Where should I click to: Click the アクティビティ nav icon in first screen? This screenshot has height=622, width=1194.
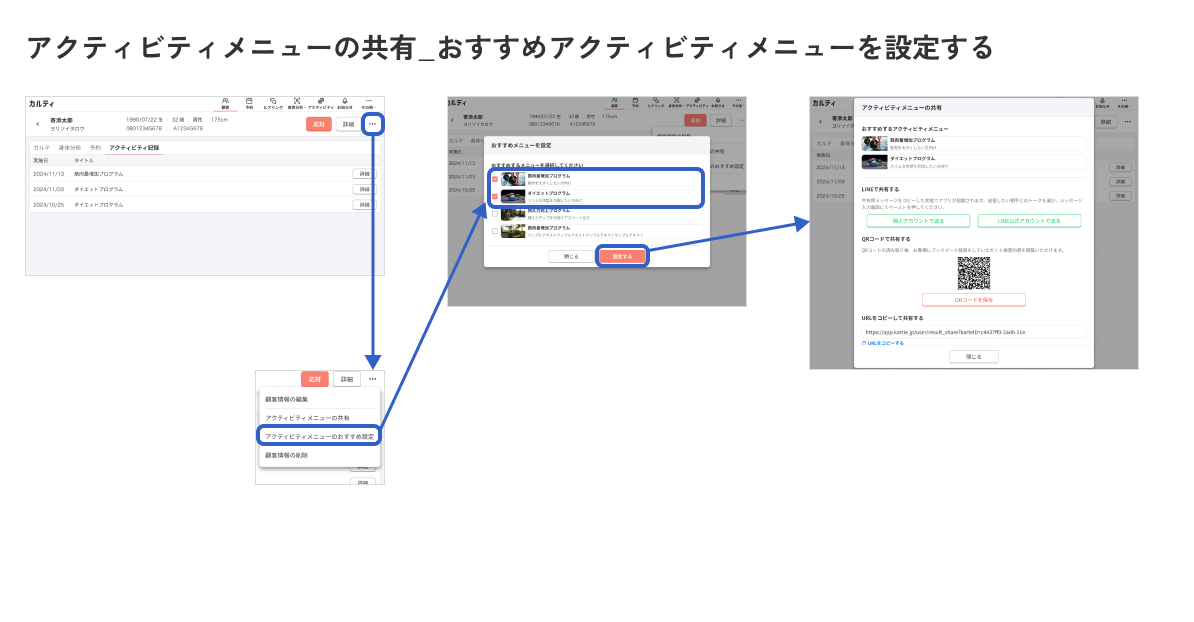320,103
